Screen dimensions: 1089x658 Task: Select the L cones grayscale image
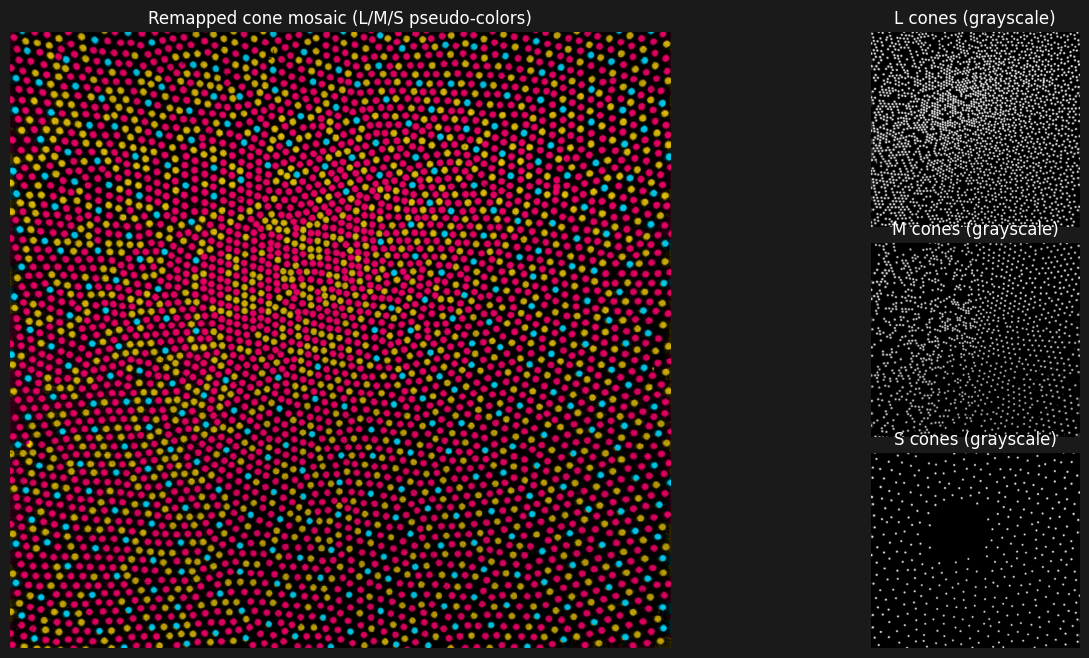coord(975,130)
